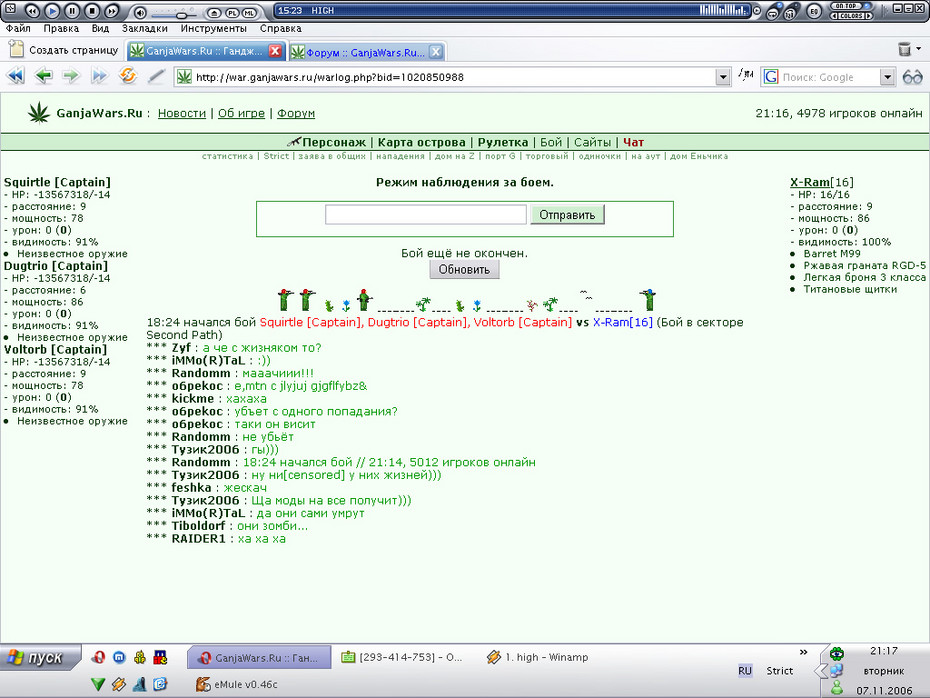Viewport: 930px width, 698px height.
Task: Pause Winamp playback
Action: 72,11
